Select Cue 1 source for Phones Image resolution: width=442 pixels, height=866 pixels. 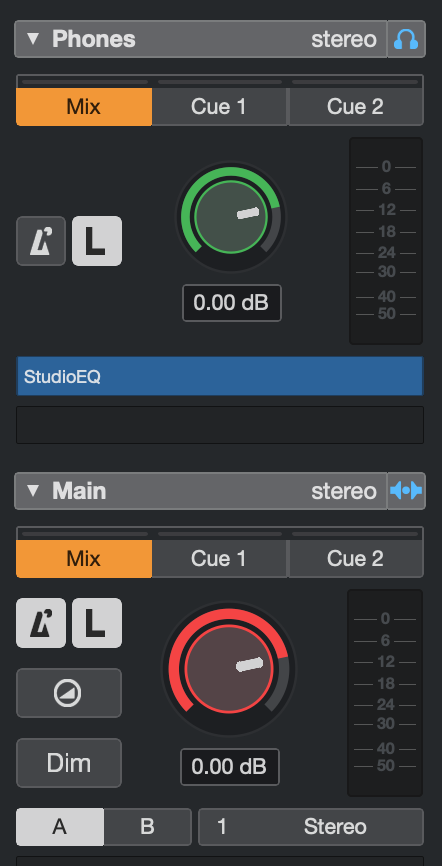click(219, 107)
